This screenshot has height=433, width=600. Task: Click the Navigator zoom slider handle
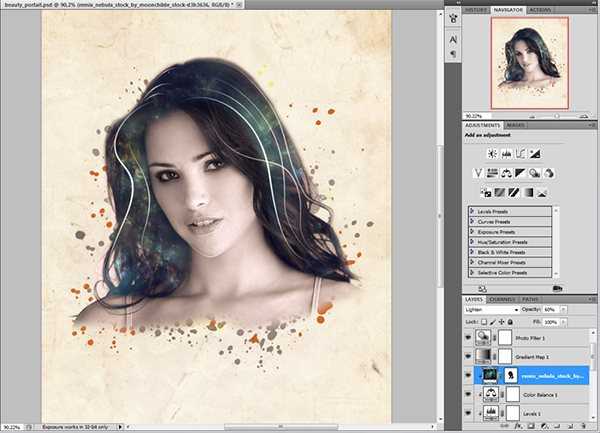click(558, 116)
